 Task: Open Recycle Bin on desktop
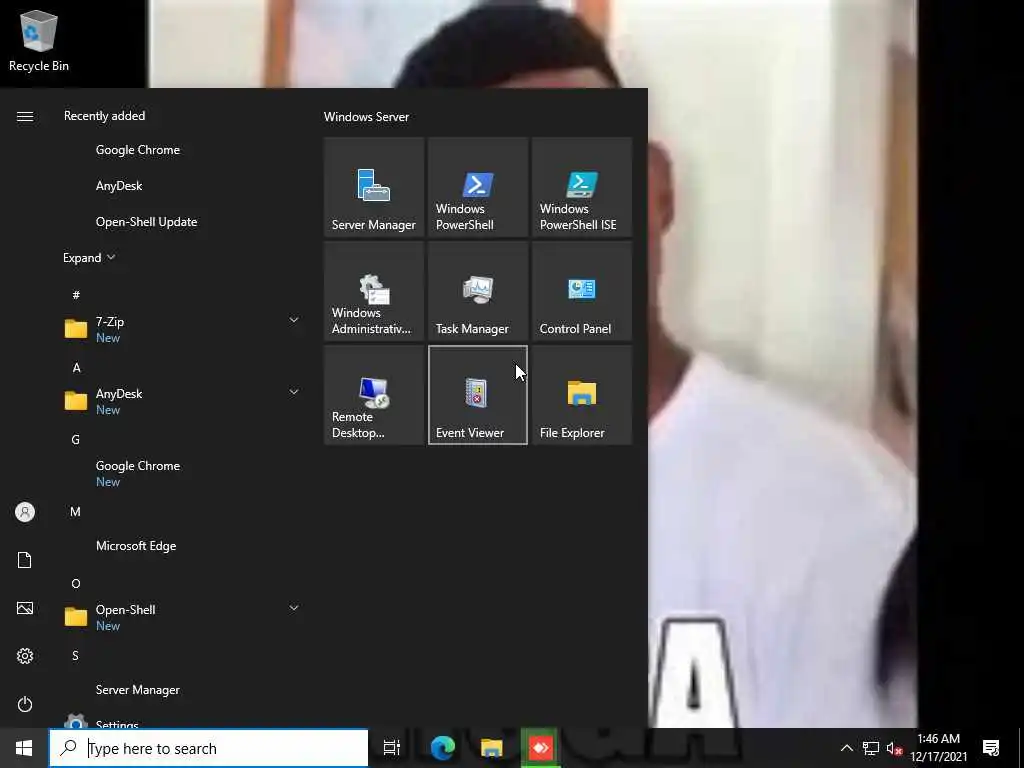tap(39, 40)
